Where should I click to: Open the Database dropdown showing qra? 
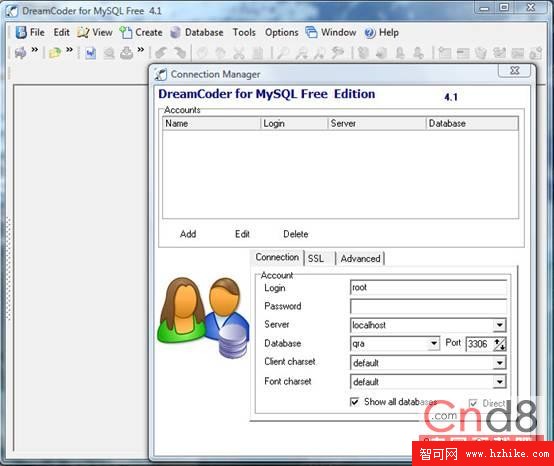point(434,343)
